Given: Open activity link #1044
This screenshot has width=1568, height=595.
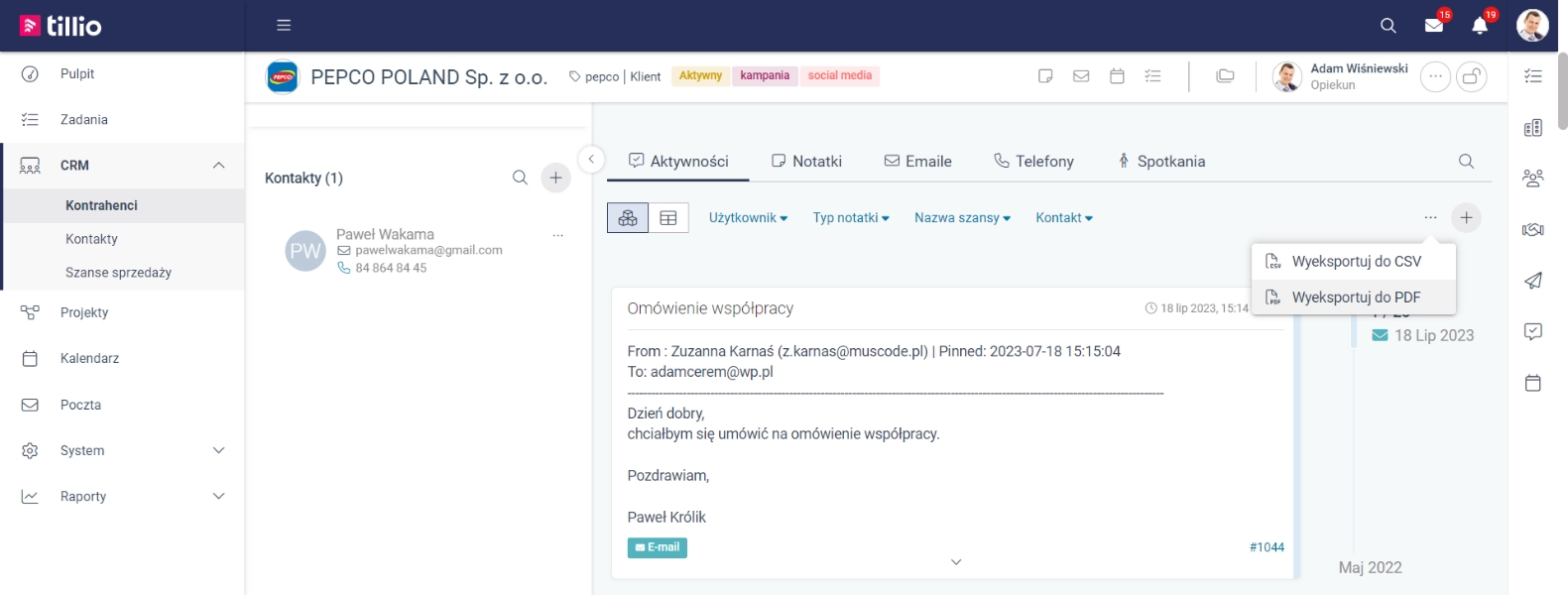Looking at the screenshot, I should point(1266,547).
